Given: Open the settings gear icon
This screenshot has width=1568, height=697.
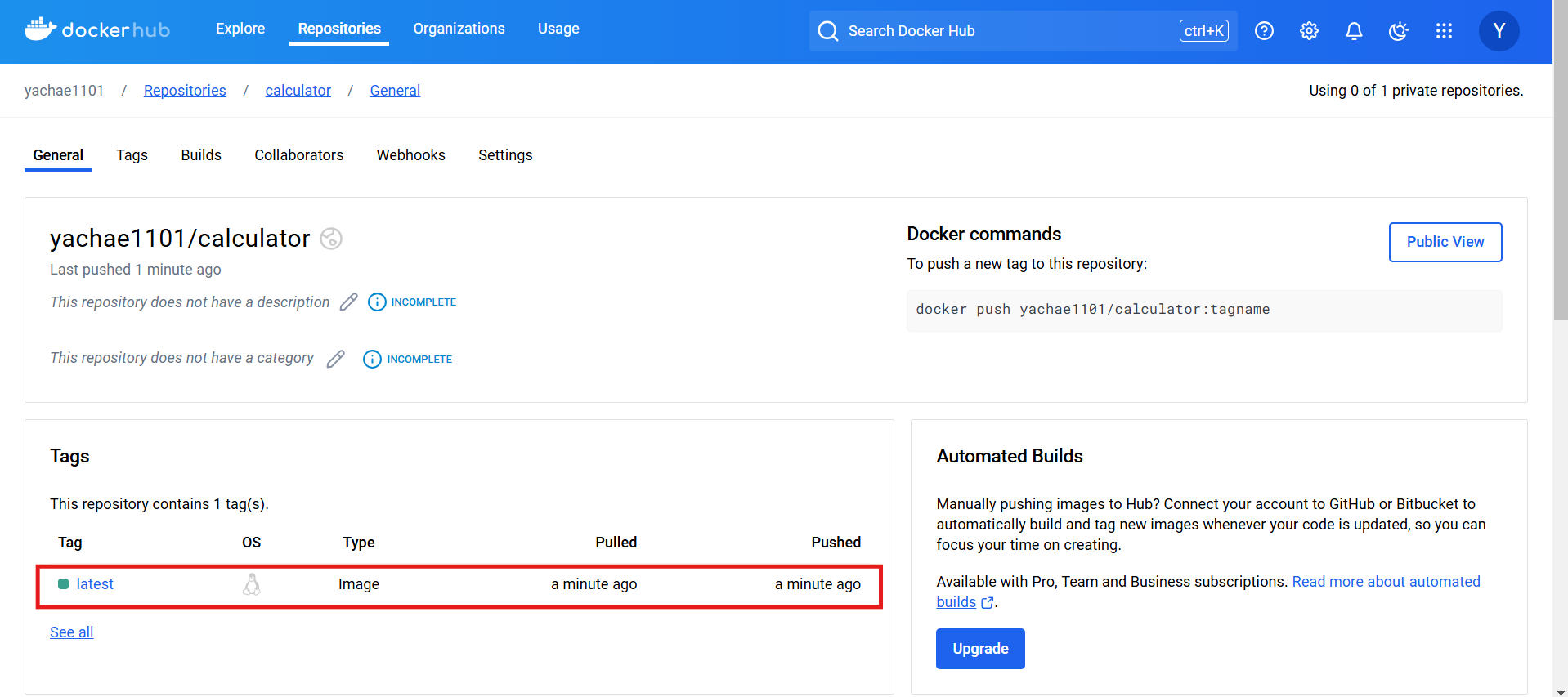Looking at the screenshot, I should coord(1309,31).
